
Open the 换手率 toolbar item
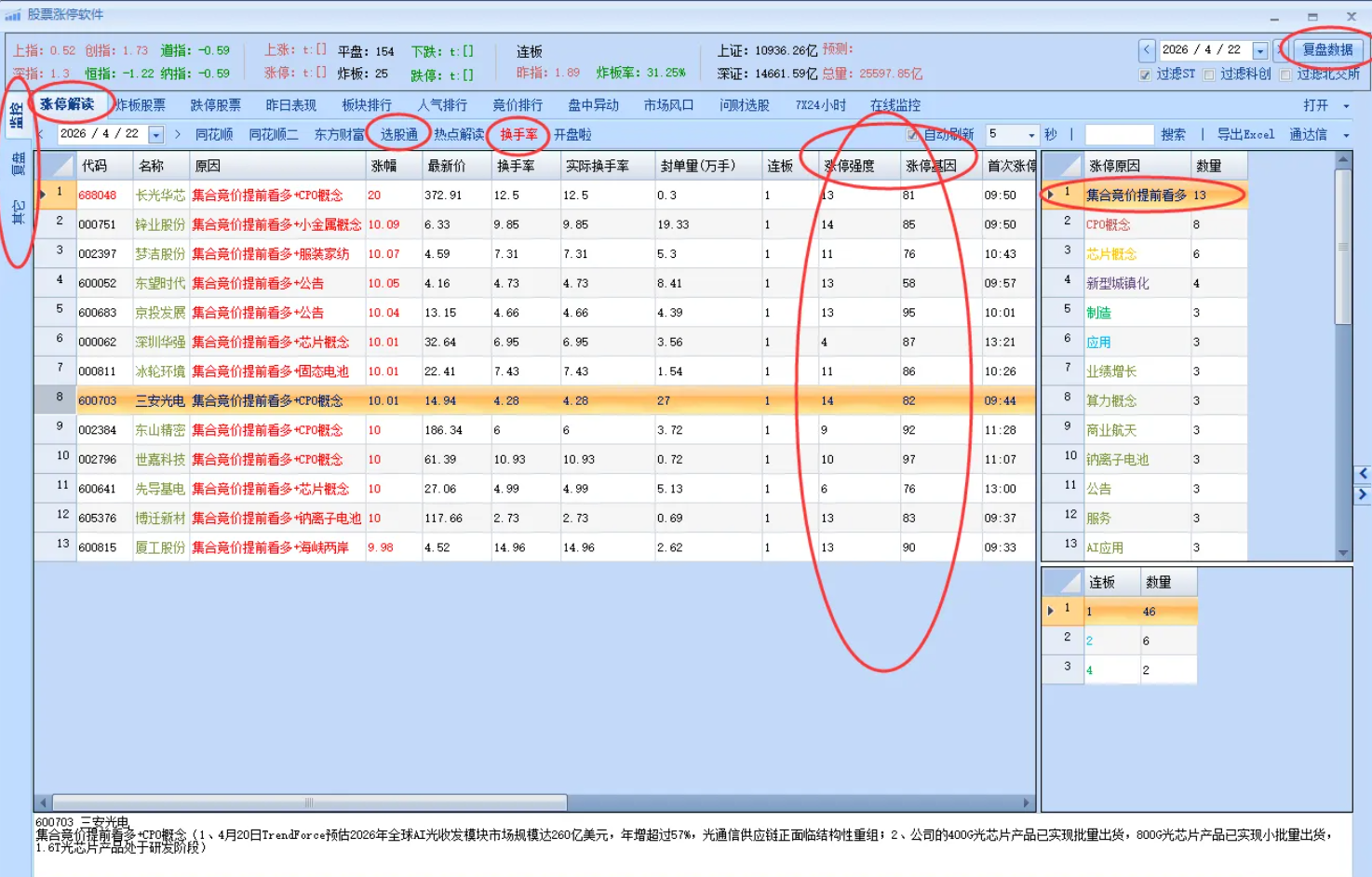tap(518, 134)
